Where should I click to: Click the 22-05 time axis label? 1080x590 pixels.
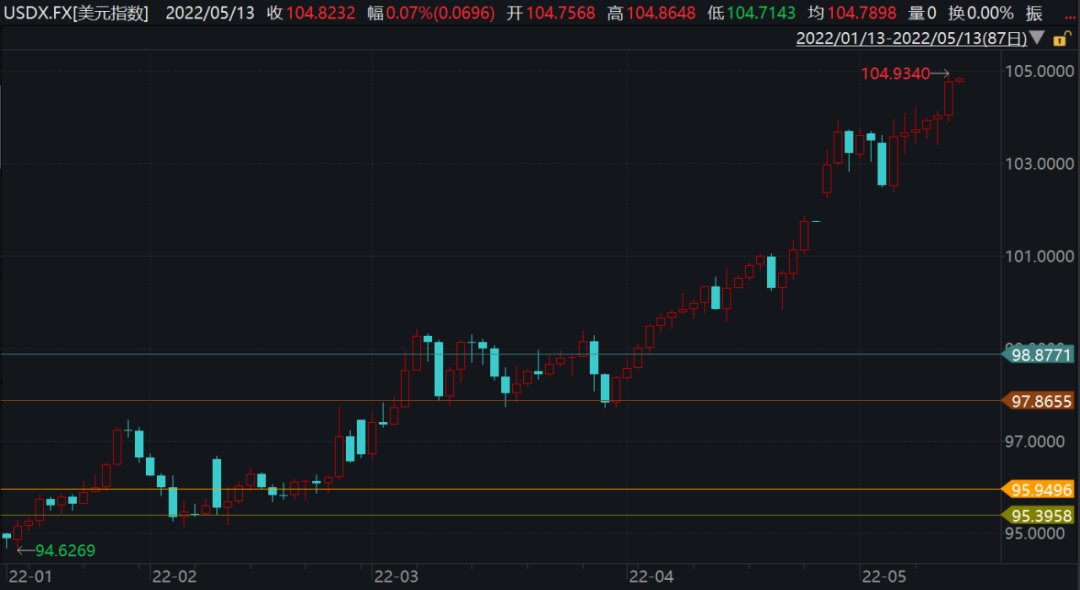coord(886,576)
